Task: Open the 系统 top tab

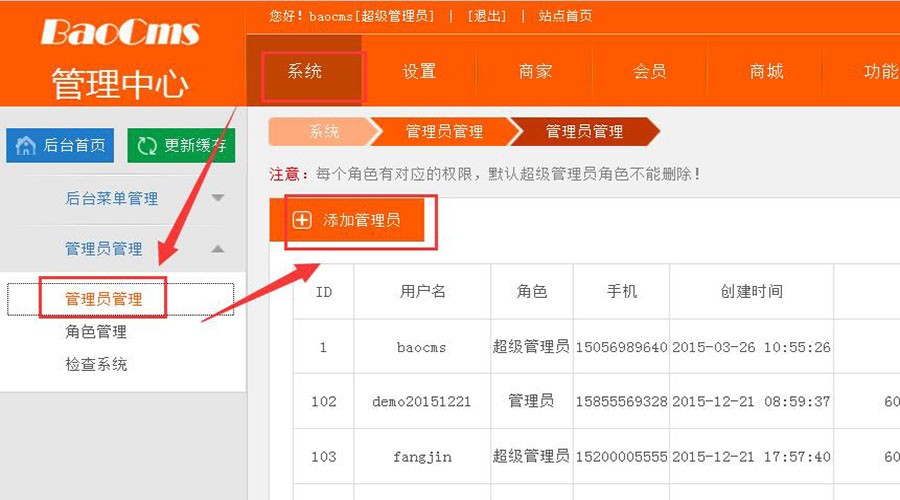Action: (304, 71)
